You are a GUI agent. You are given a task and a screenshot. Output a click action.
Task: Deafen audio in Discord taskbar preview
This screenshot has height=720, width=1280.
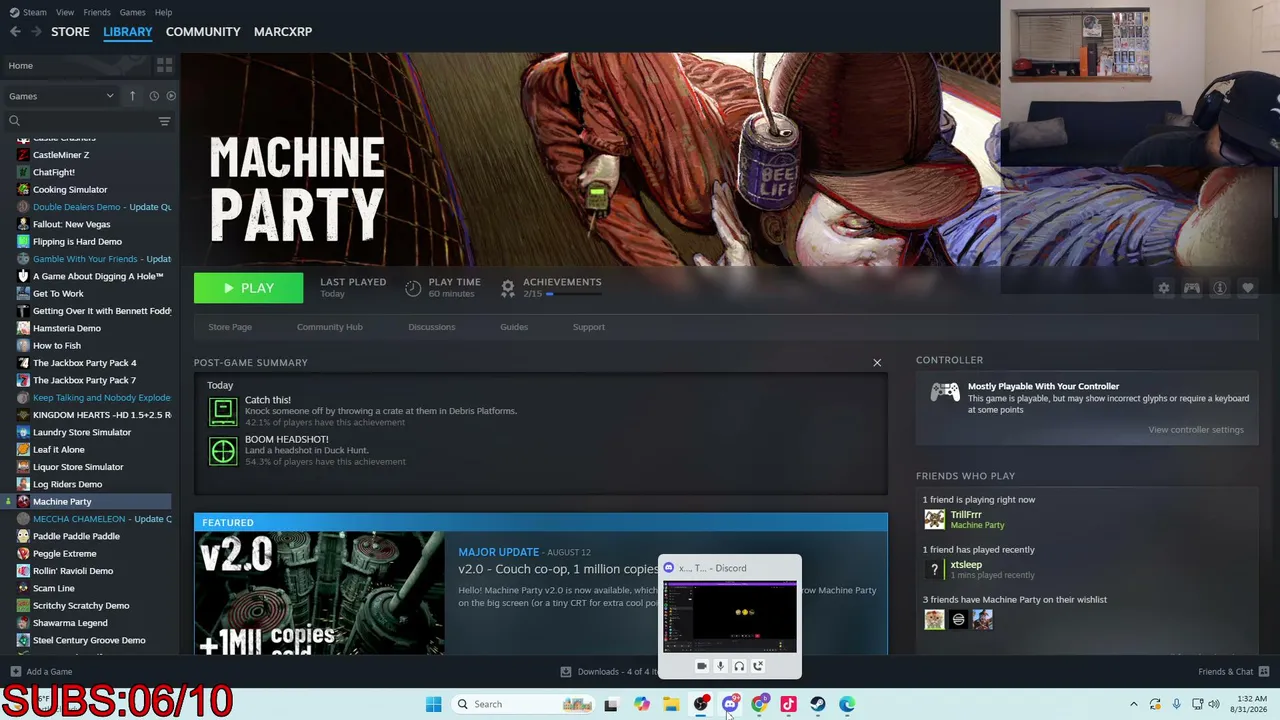click(739, 666)
